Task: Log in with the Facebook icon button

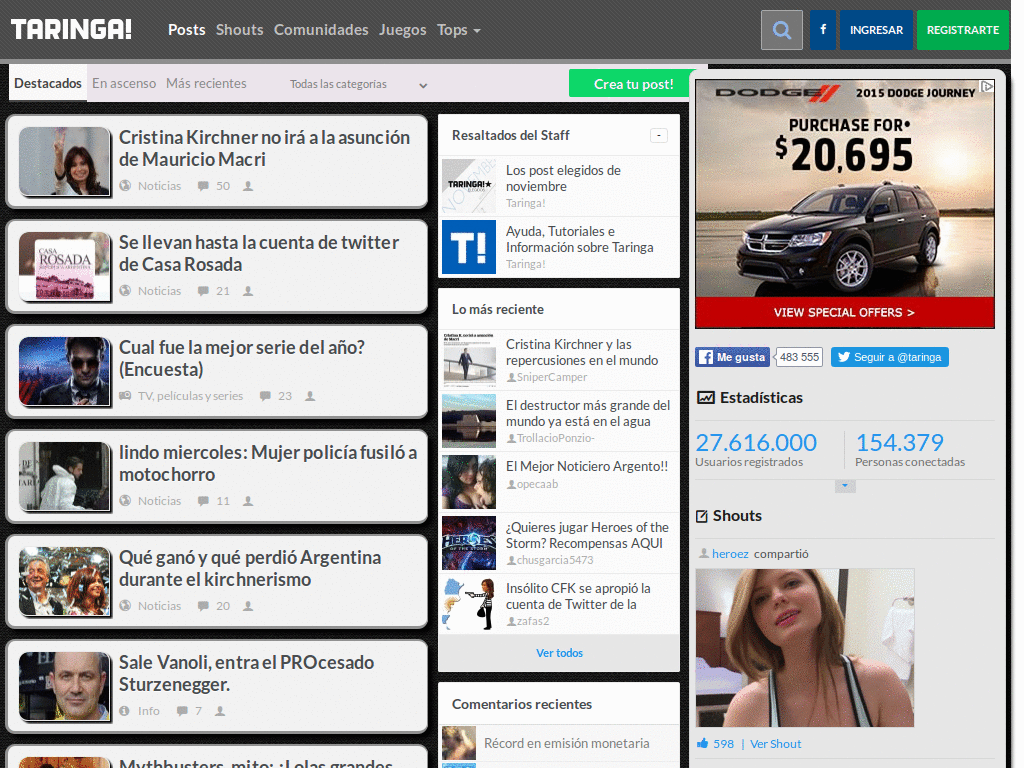Action: point(823,30)
